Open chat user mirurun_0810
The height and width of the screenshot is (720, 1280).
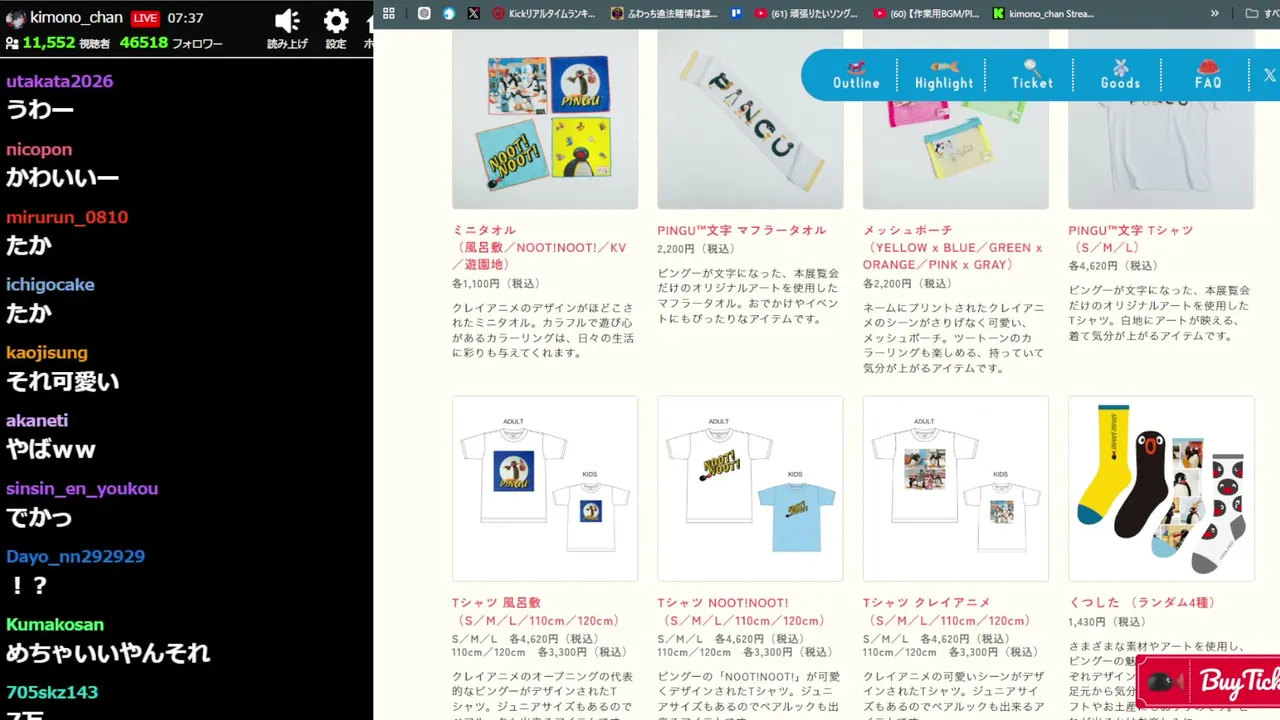click(67, 217)
